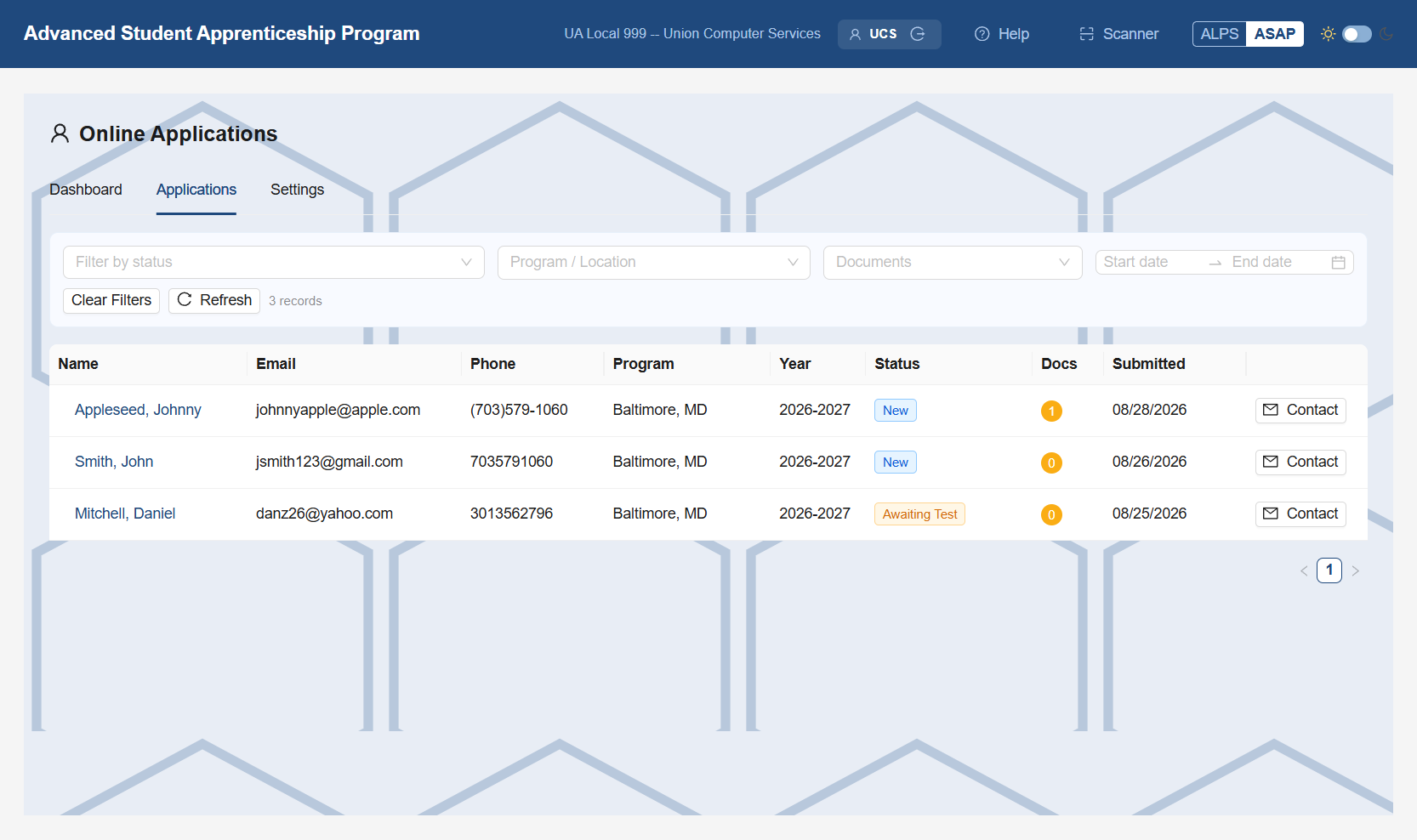
Task: Open the Settings tab
Action: click(297, 190)
